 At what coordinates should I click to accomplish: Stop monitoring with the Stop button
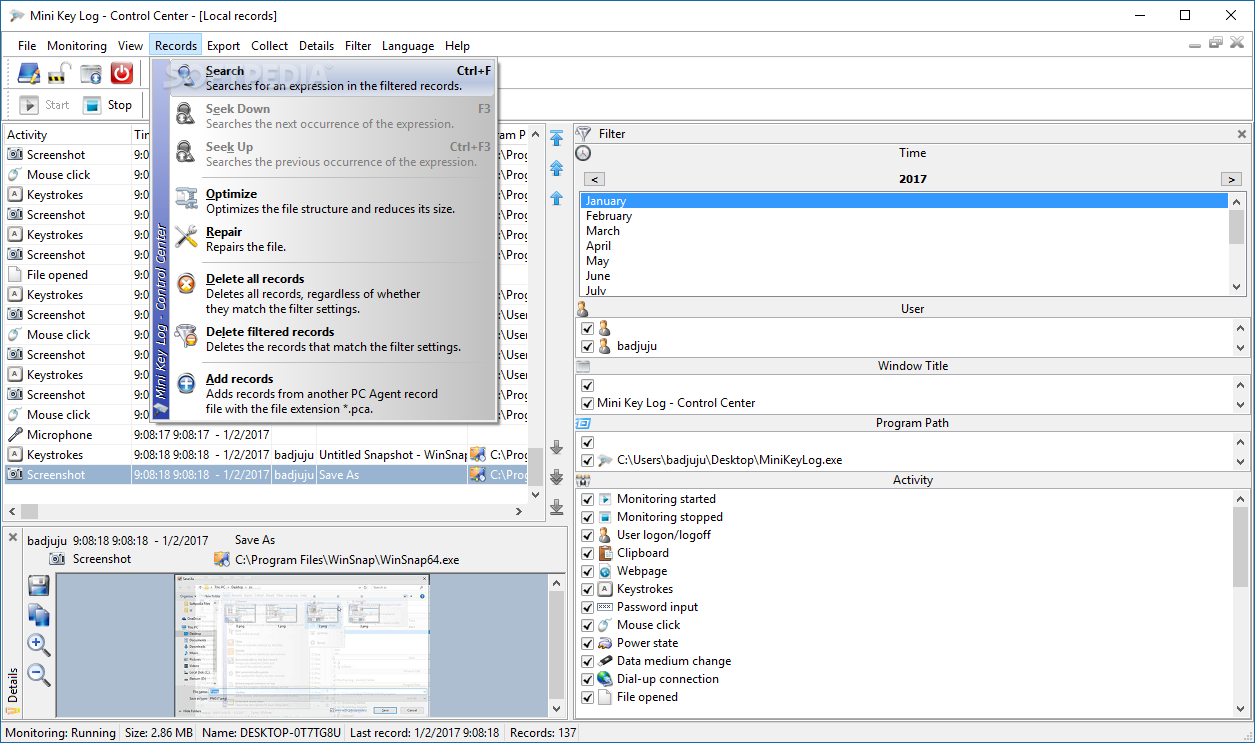click(108, 105)
